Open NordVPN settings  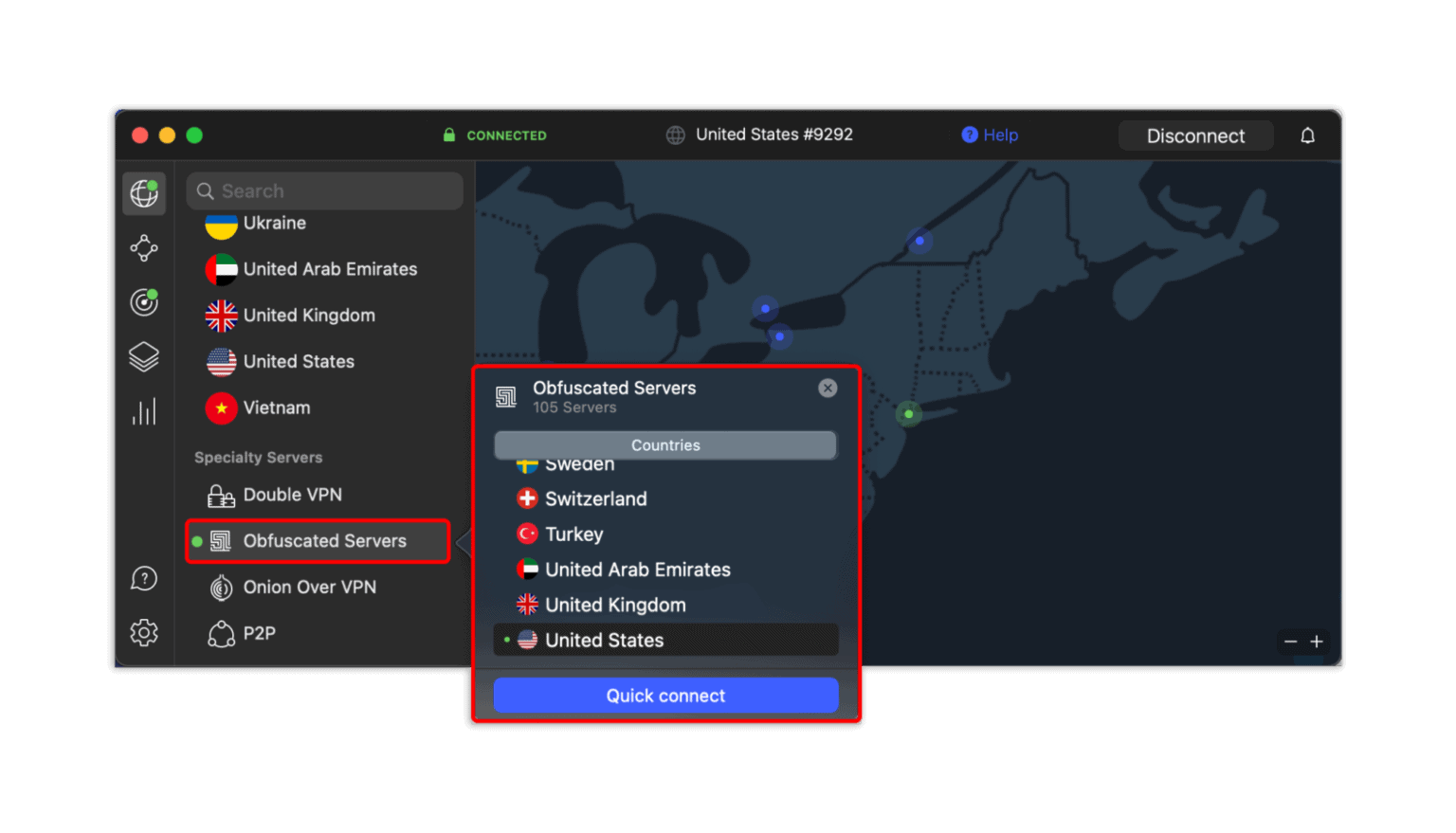tap(143, 633)
